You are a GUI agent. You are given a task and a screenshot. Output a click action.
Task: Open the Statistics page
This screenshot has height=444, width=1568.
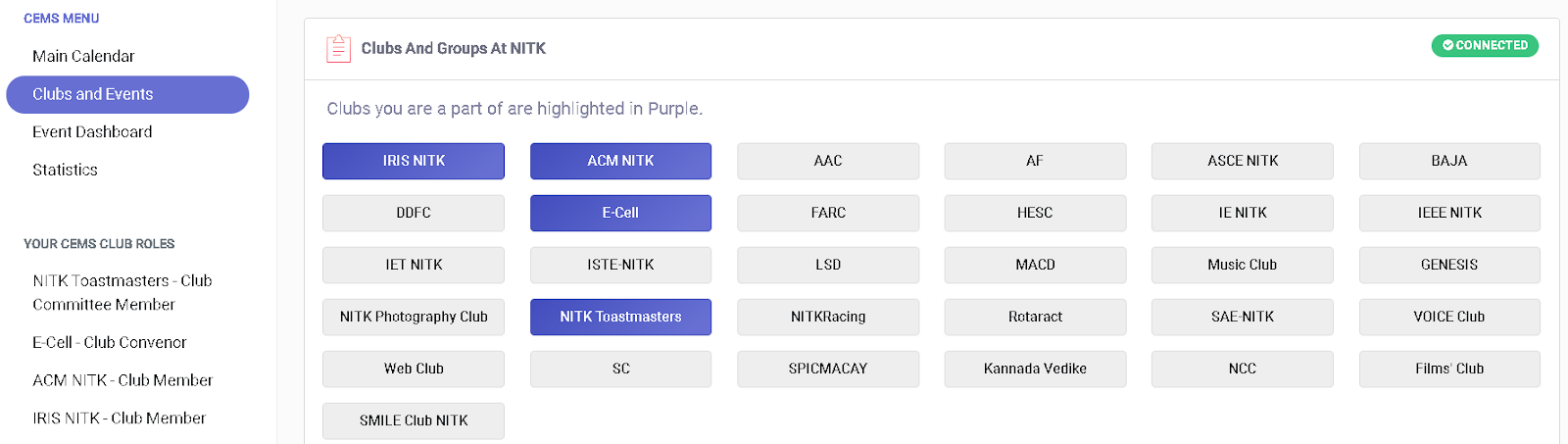(65, 170)
